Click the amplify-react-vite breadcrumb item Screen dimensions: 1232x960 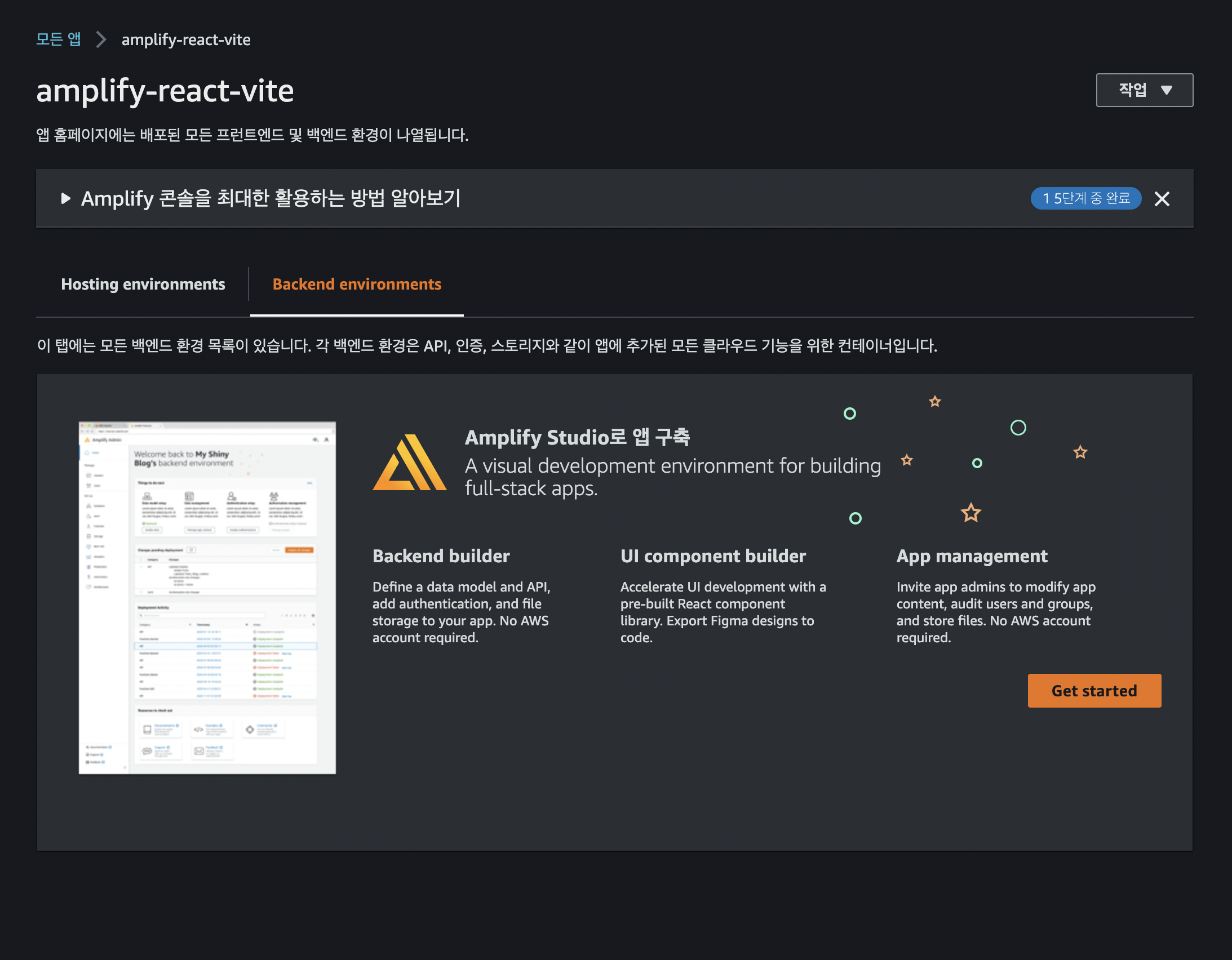point(186,40)
